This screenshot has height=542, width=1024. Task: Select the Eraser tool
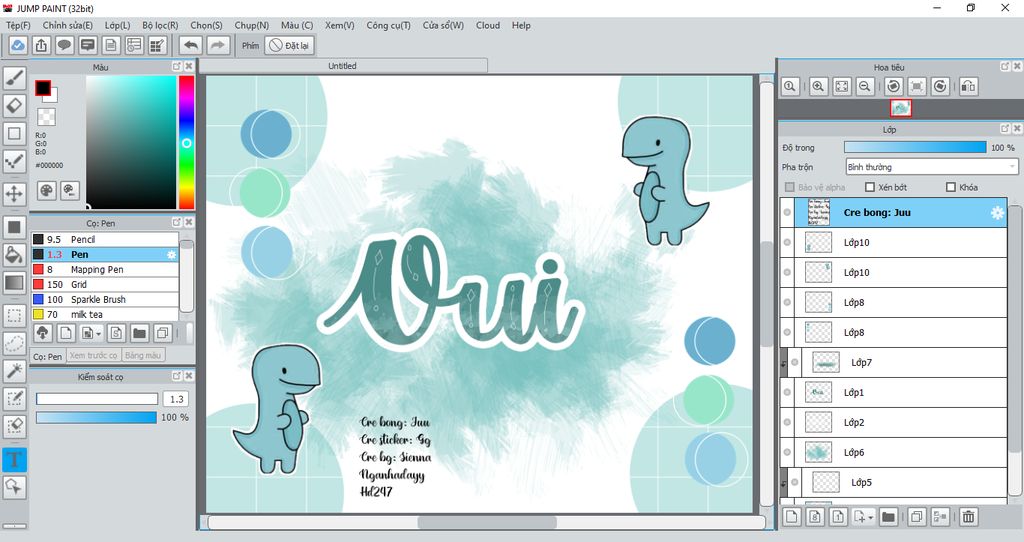pyautogui.click(x=14, y=106)
